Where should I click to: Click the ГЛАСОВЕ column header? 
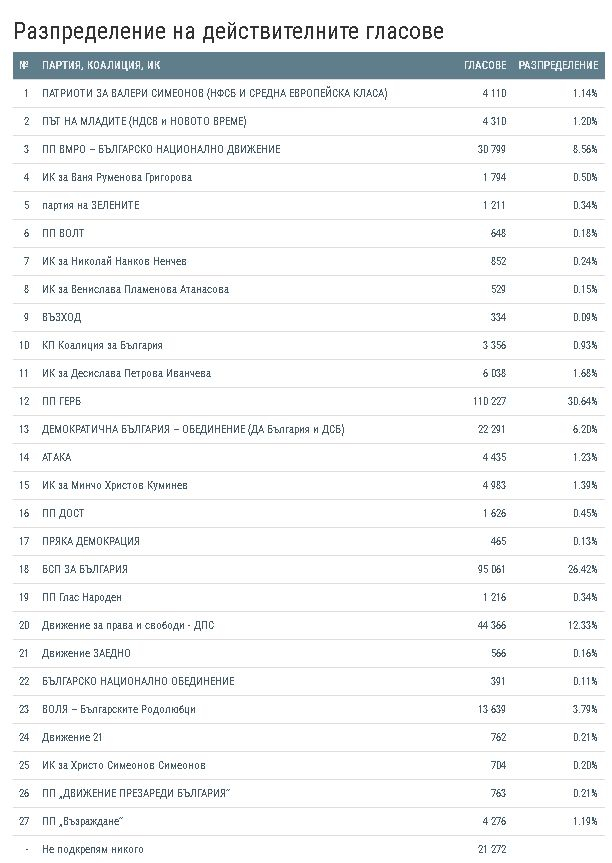[485, 65]
